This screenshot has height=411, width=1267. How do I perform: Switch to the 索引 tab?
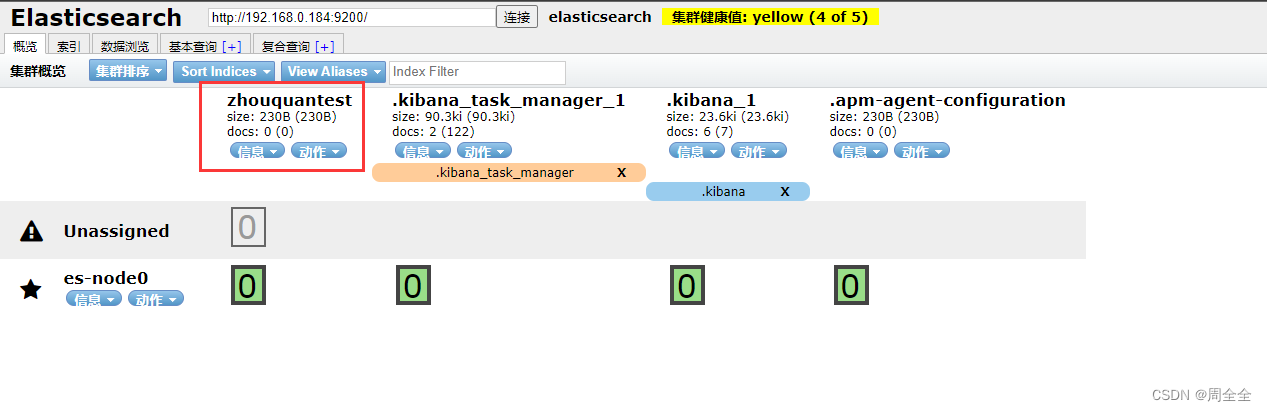[x=68, y=45]
